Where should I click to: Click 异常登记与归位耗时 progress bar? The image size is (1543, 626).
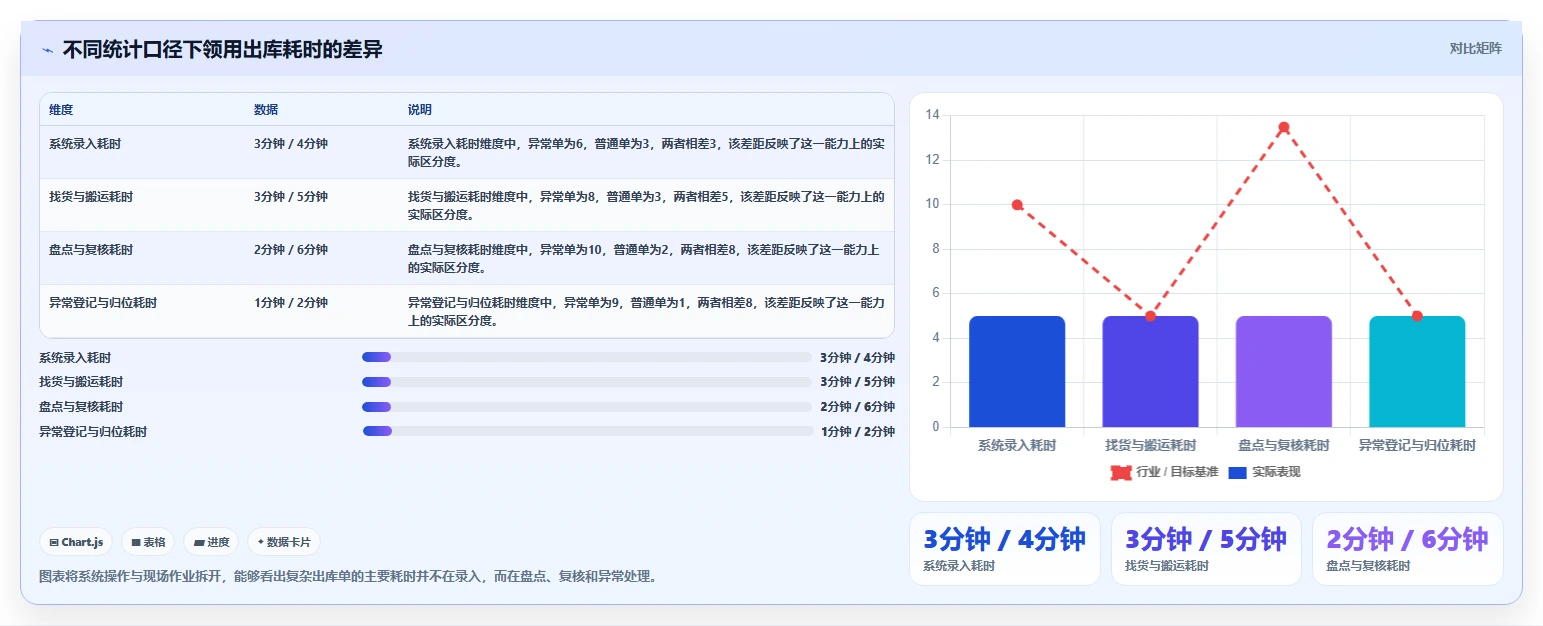click(x=588, y=431)
